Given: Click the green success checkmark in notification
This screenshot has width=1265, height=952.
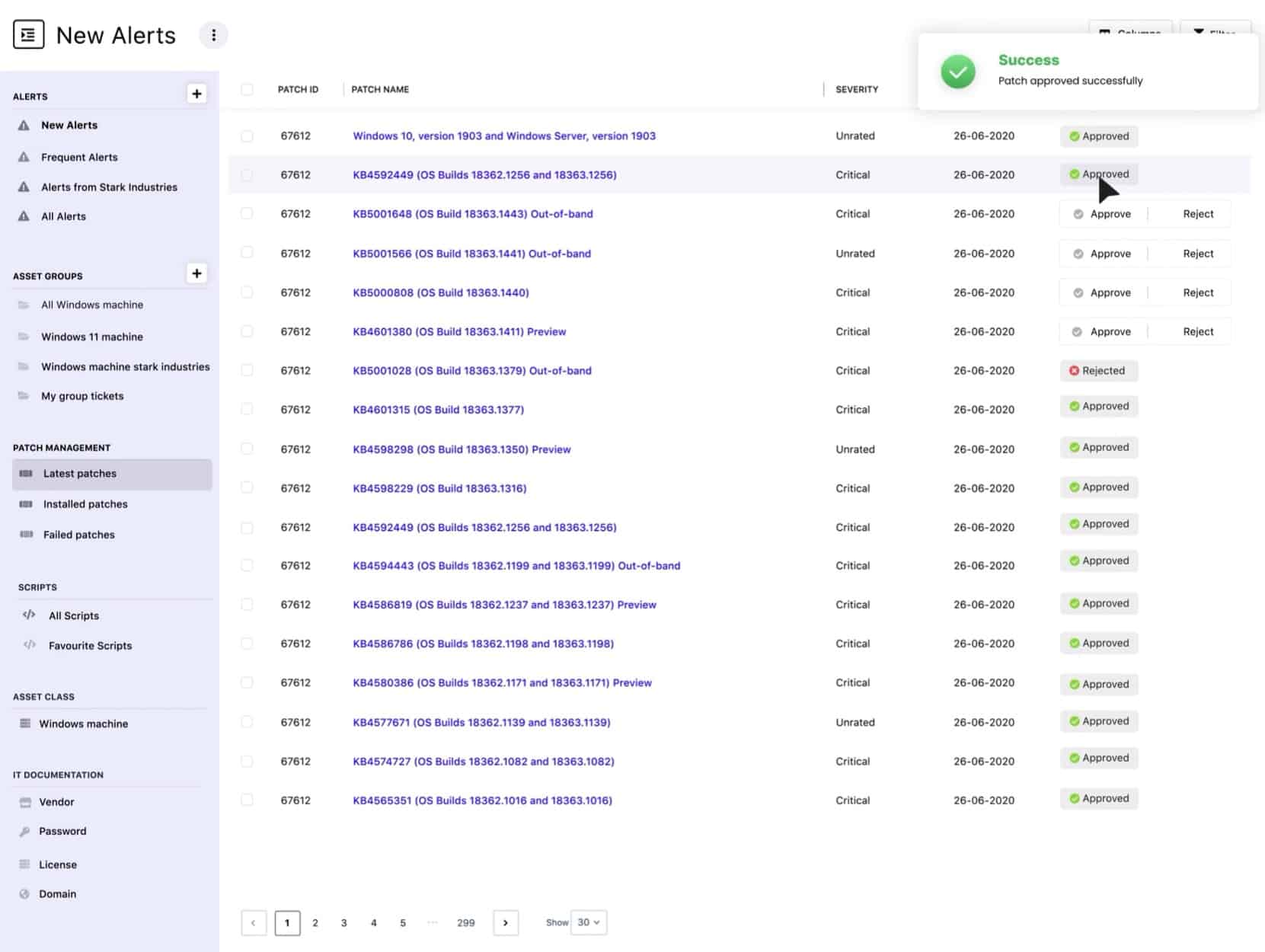Looking at the screenshot, I should pos(958,72).
